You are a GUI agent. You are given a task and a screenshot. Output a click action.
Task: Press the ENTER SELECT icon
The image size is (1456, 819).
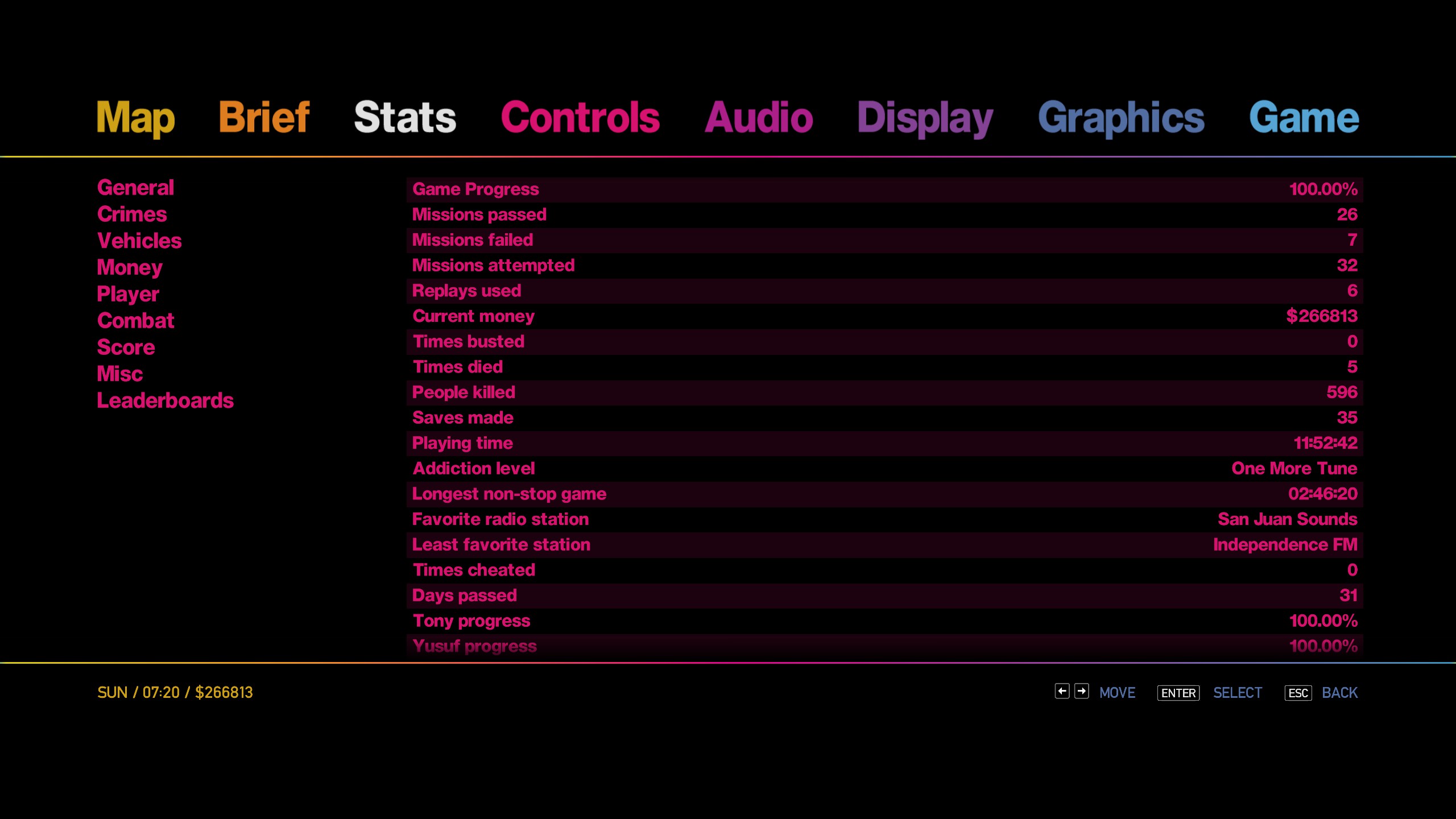1178,692
